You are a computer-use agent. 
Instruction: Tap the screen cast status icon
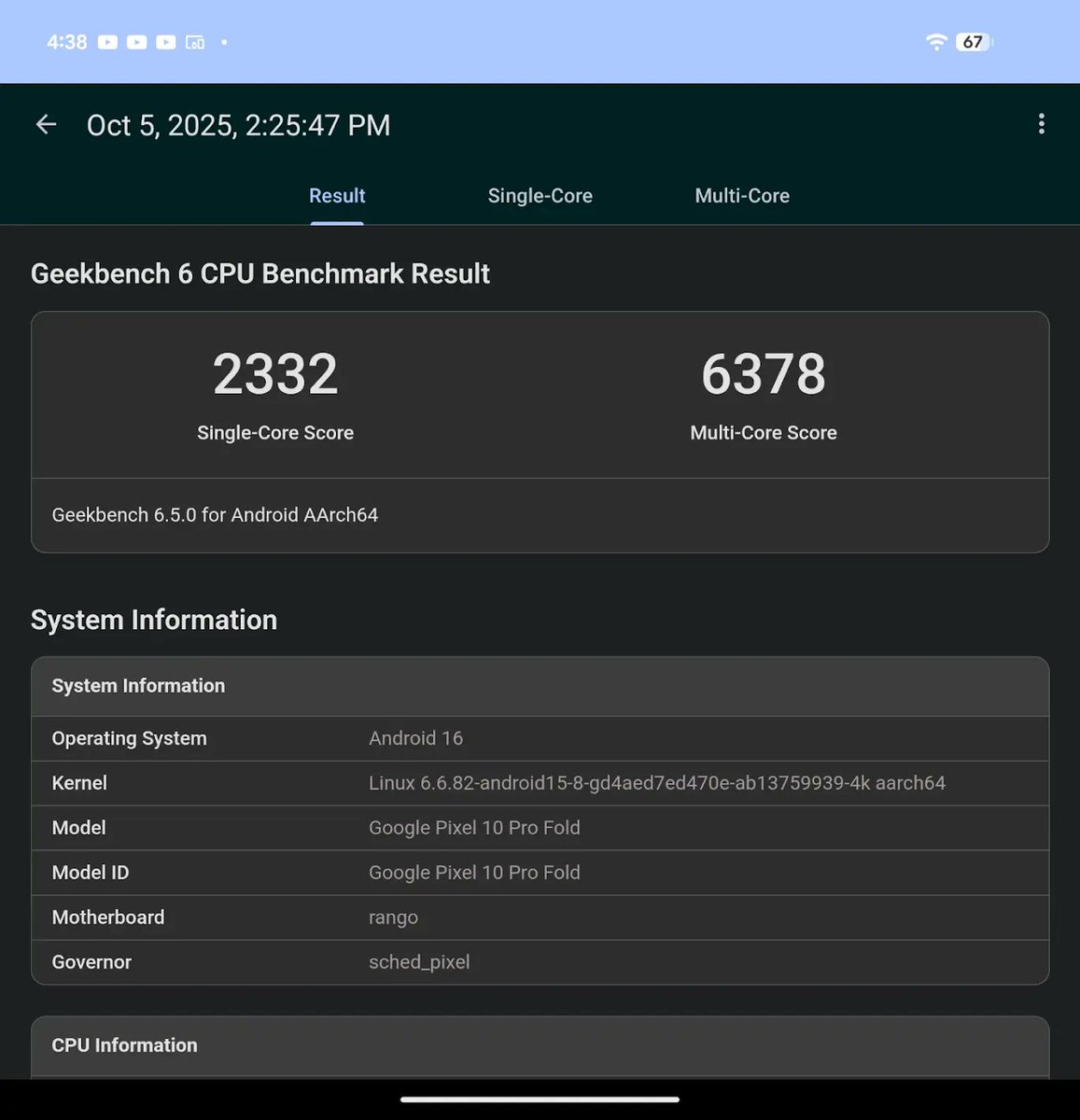[195, 42]
